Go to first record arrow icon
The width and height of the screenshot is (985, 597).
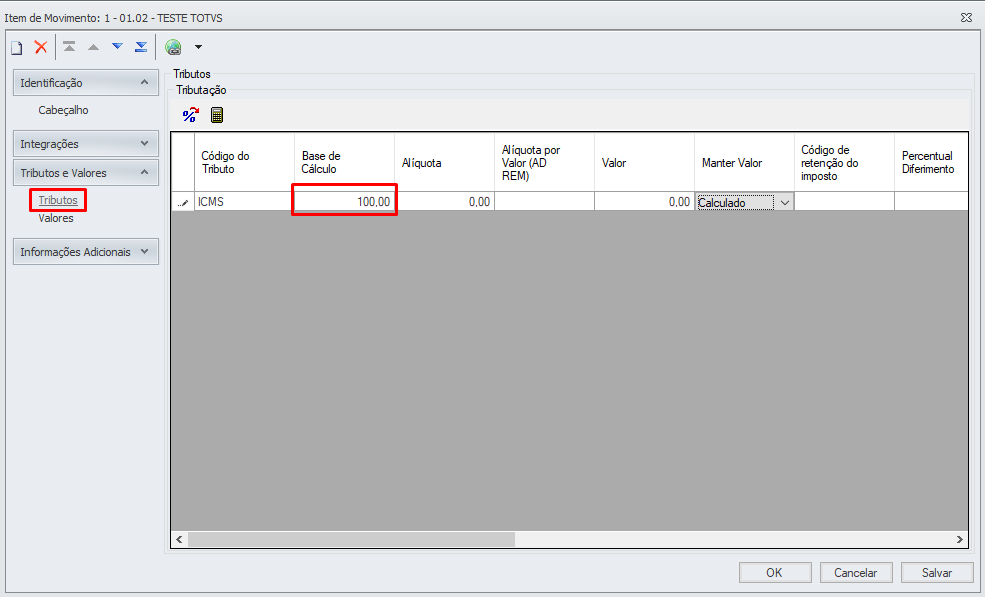point(69,47)
